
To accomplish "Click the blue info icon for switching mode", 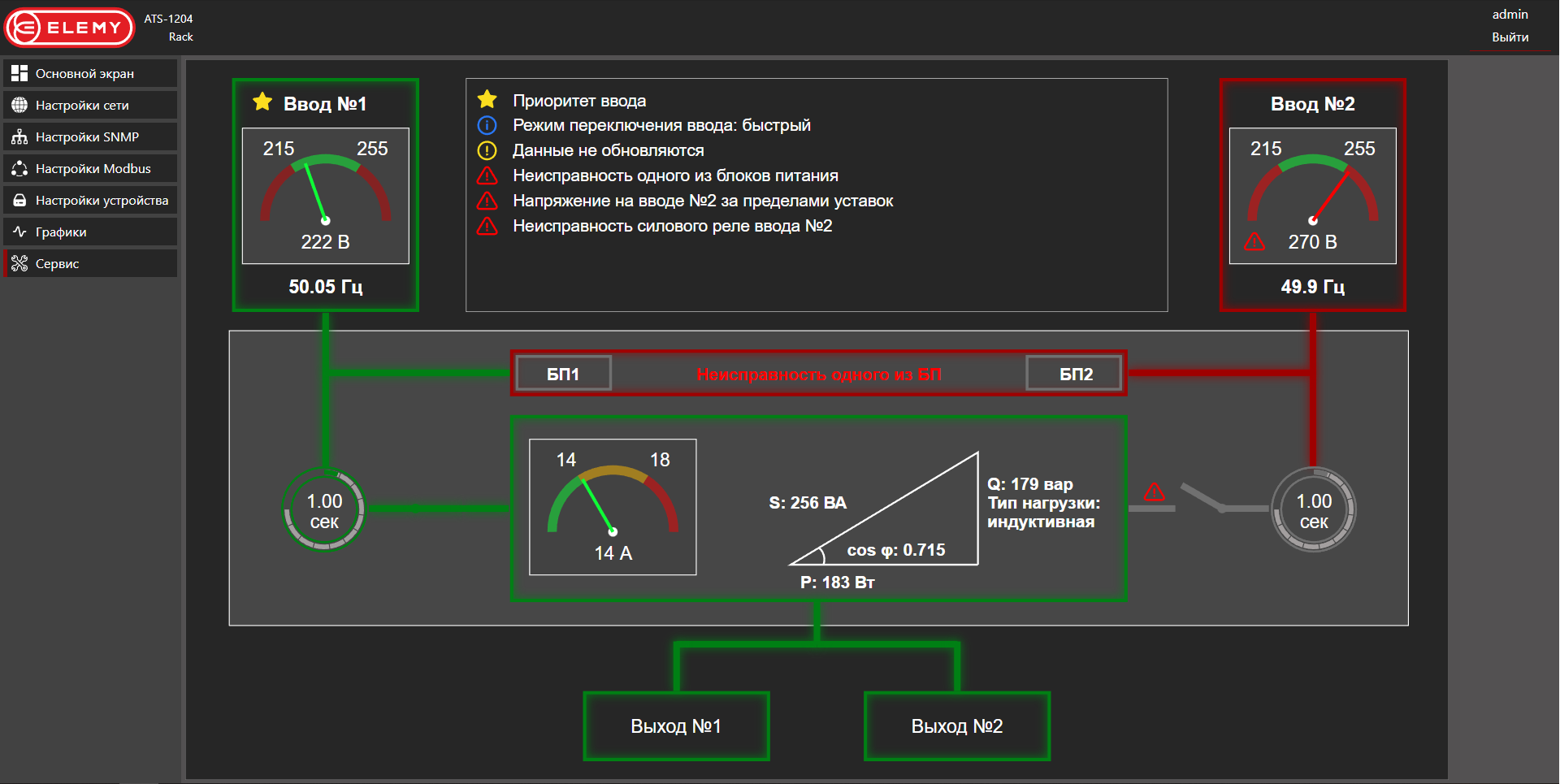I will (x=487, y=125).
